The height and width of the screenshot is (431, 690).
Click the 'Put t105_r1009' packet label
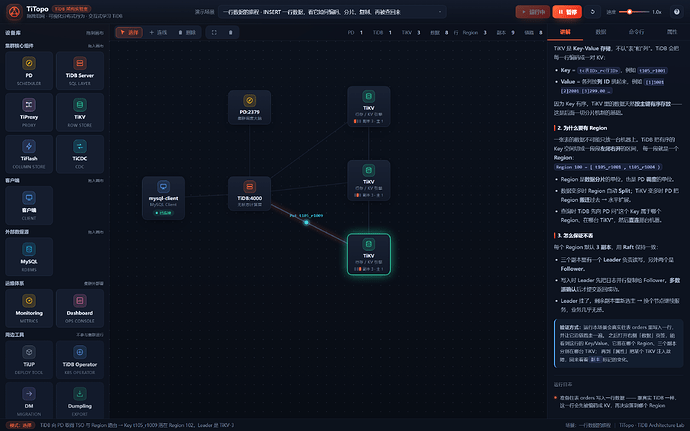pos(306,216)
